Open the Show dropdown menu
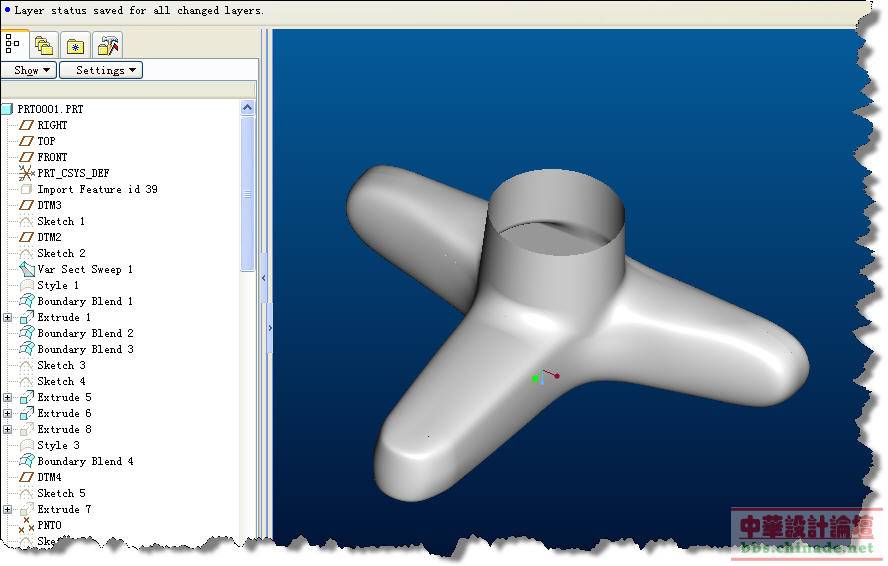The width and height of the screenshot is (888, 566). tap(28, 70)
